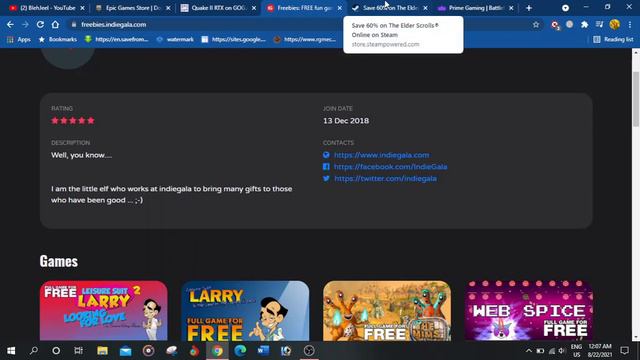Open the en.savefrom bookmark

click(x=117, y=40)
